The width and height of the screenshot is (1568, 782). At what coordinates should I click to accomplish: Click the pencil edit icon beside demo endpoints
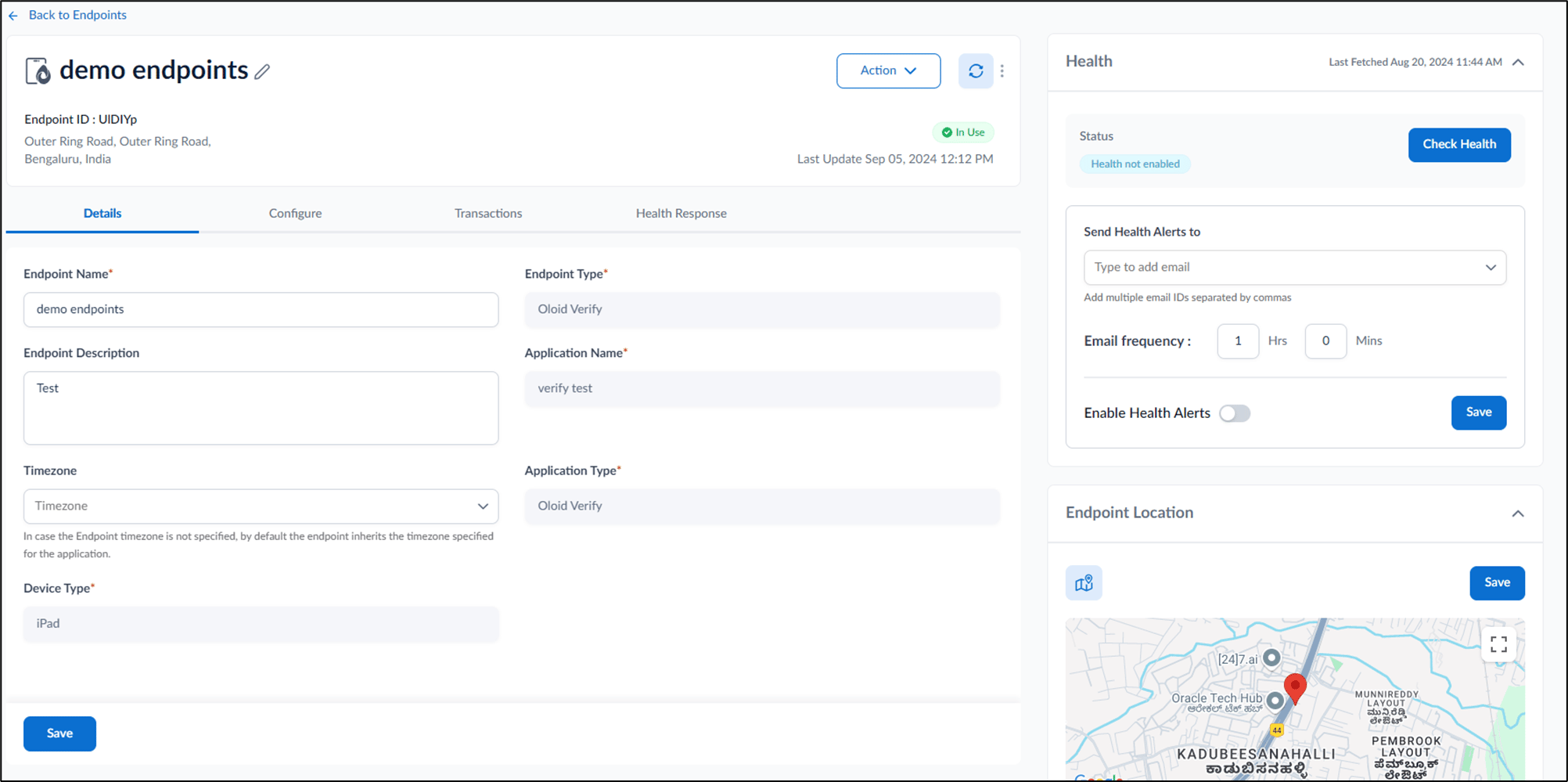point(263,71)
